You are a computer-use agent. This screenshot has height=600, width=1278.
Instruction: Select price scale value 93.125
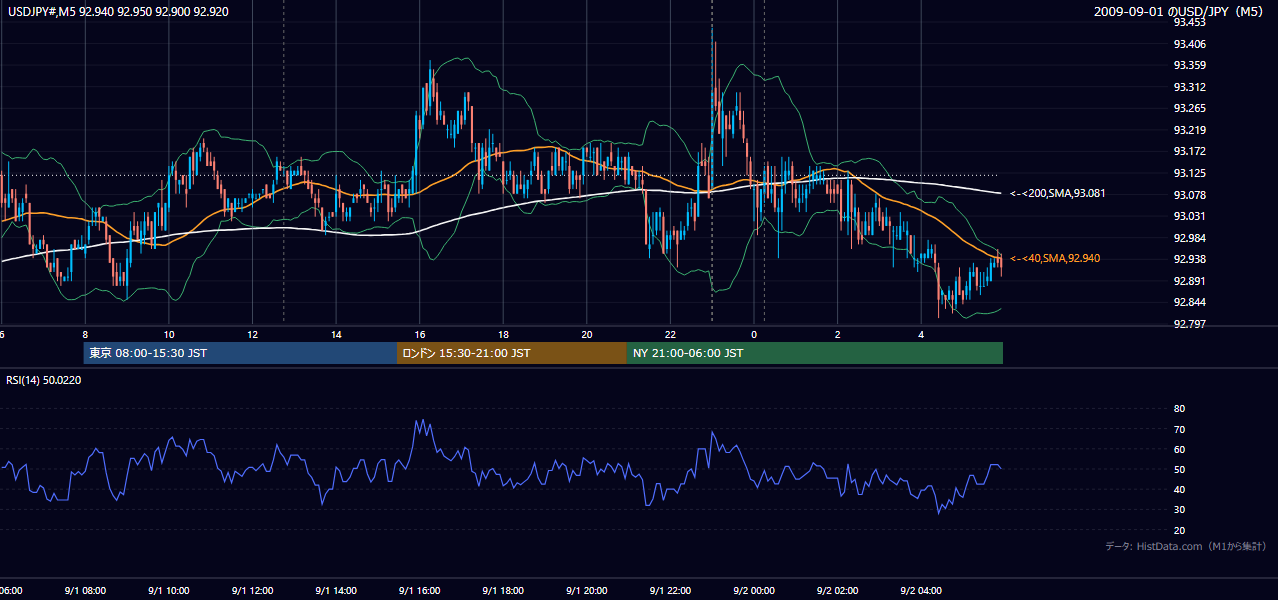tap(1189, 173)
